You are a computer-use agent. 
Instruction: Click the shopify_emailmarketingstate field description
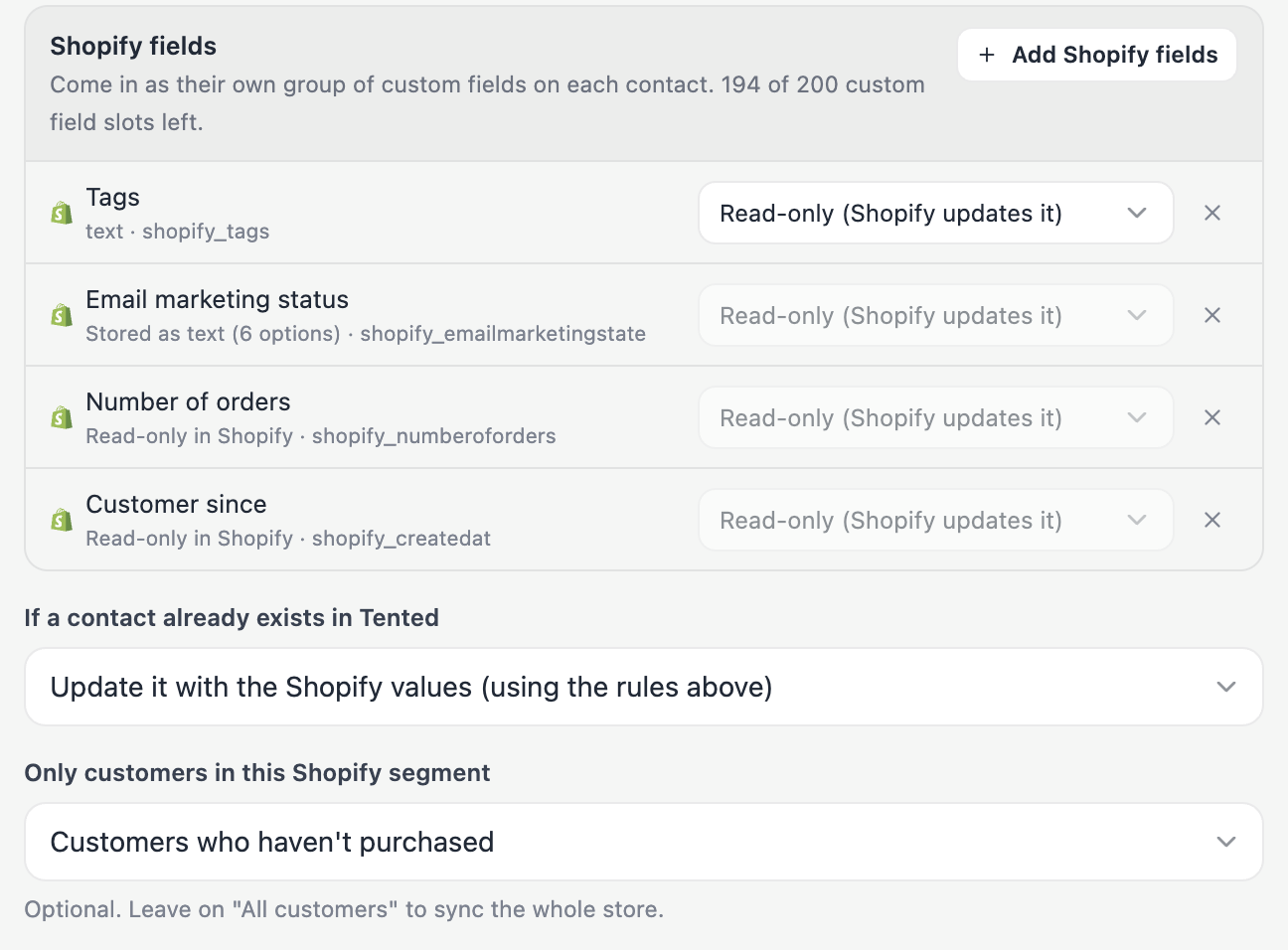click(366, 334)
